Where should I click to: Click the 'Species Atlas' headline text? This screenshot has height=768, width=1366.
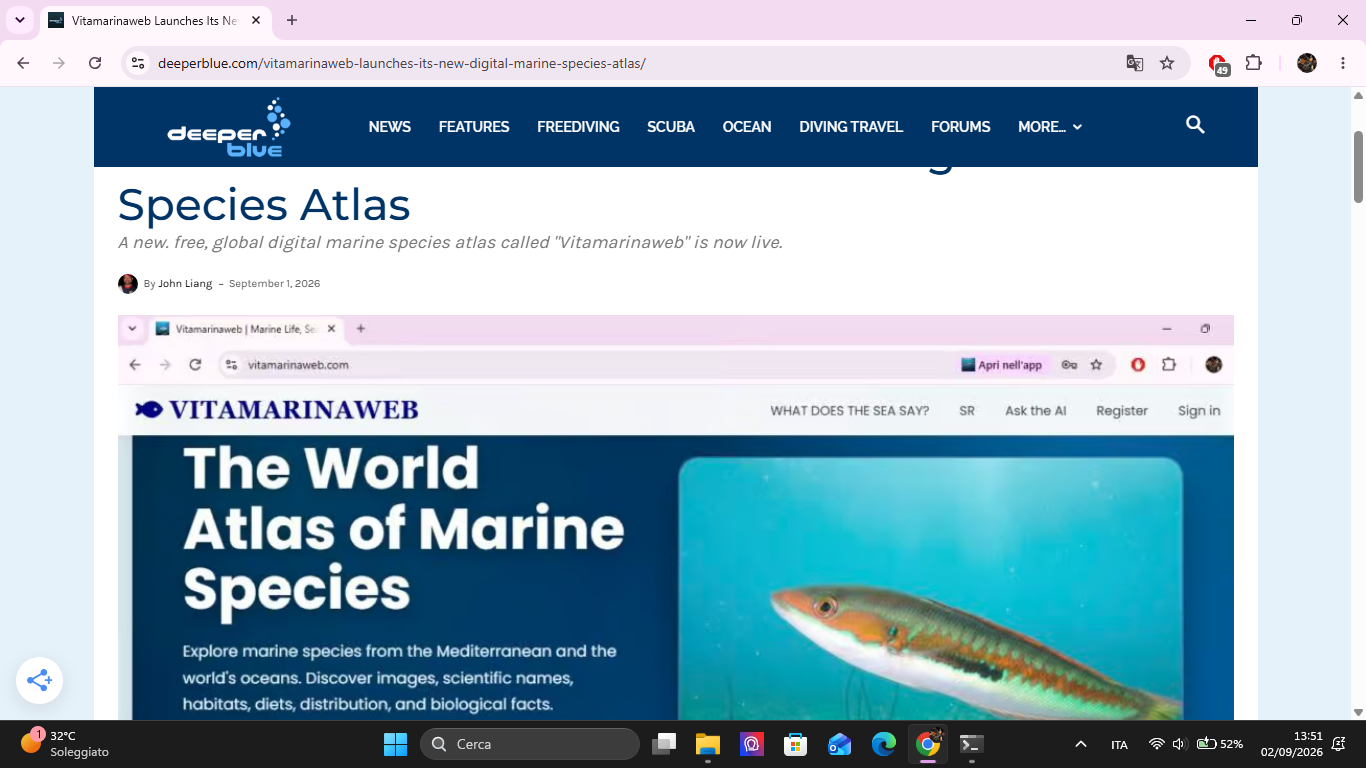click(x=264, y=205)
